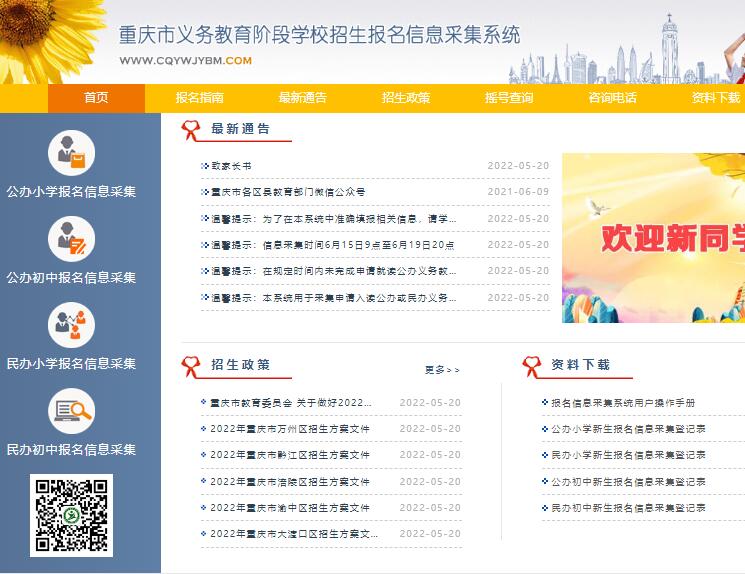Select the 咨询电话 navigation item

coord(612,98)
